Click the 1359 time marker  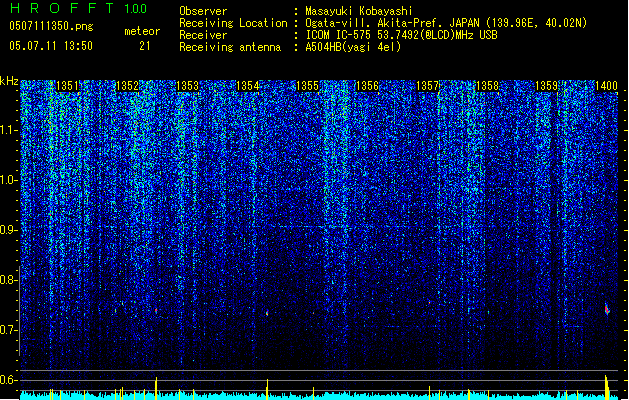(547, 86)
